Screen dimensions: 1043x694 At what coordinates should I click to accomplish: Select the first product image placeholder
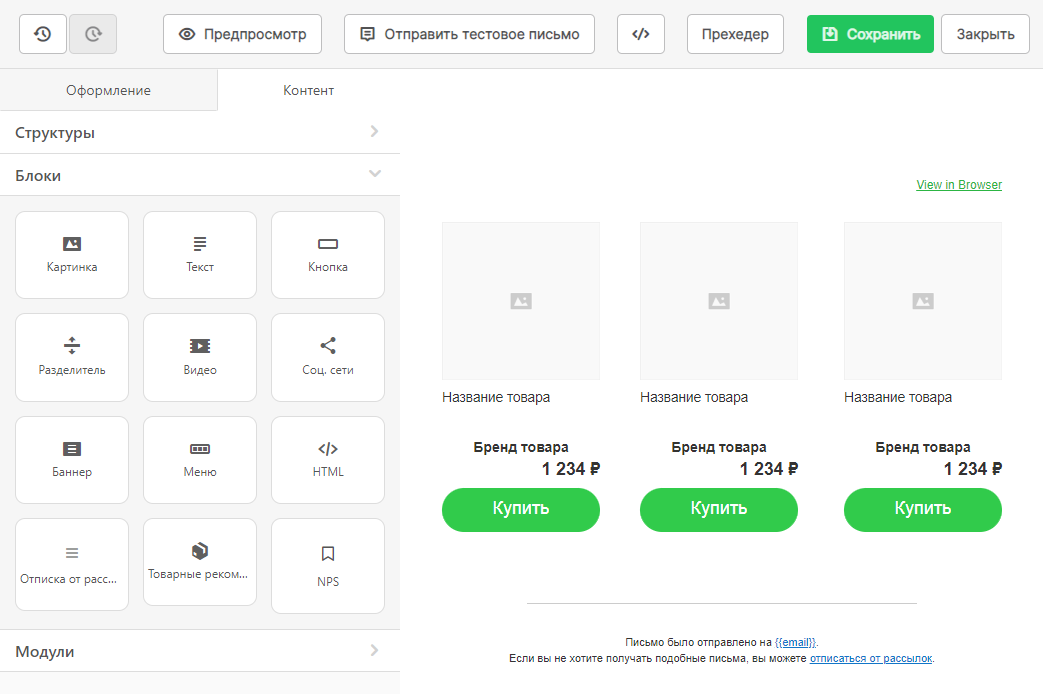point(520,301)
